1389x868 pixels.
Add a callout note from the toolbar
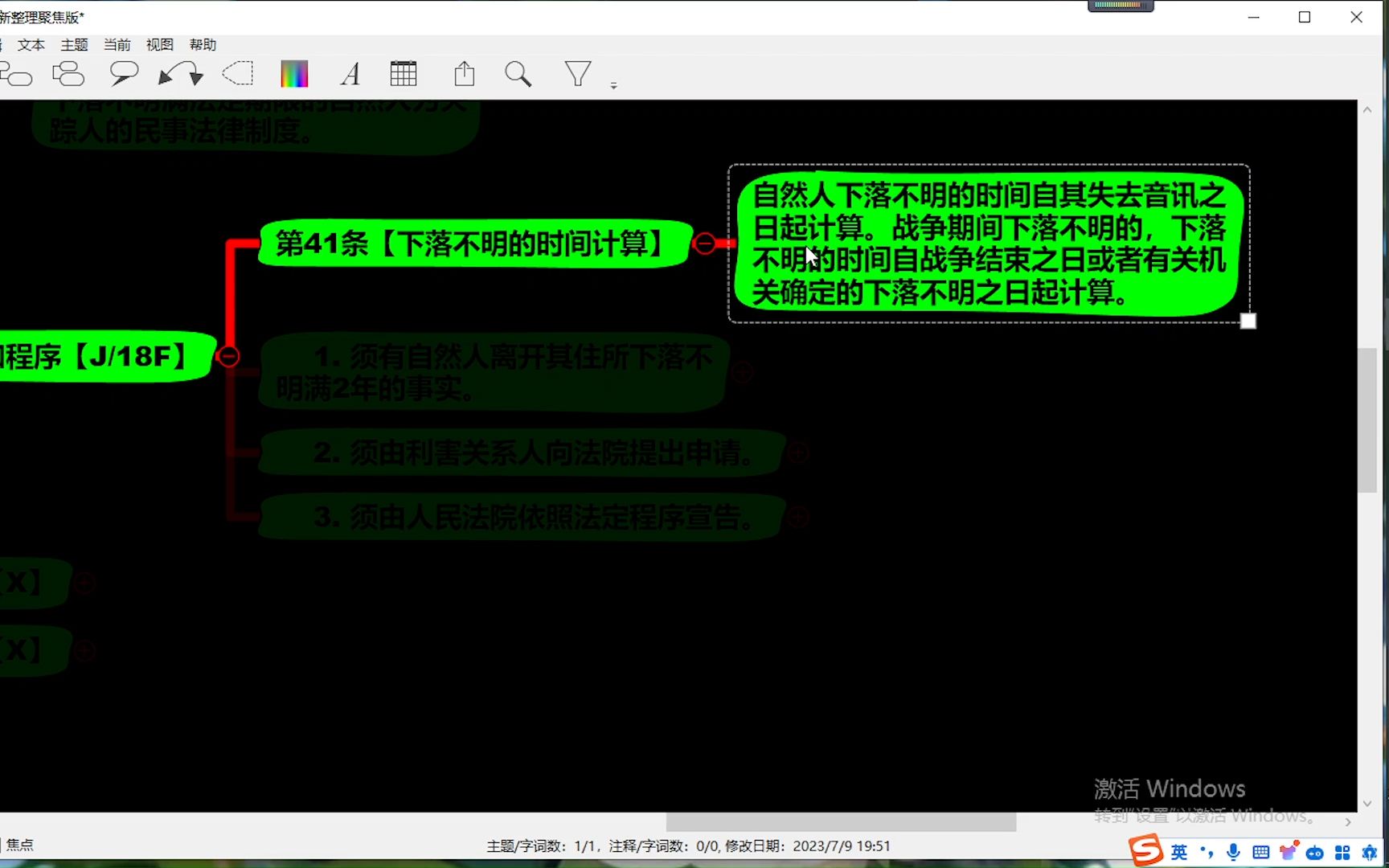[x=124, y=75]
